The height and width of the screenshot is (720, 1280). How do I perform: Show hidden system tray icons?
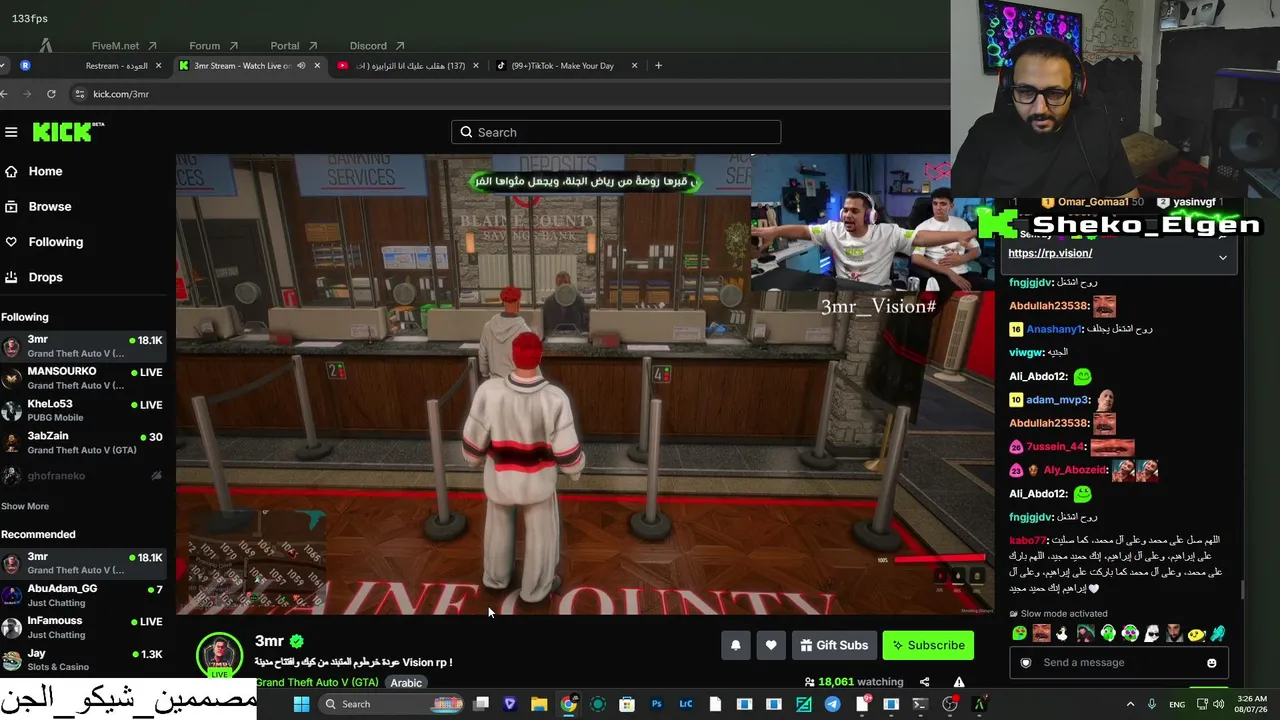point(1131,704)
